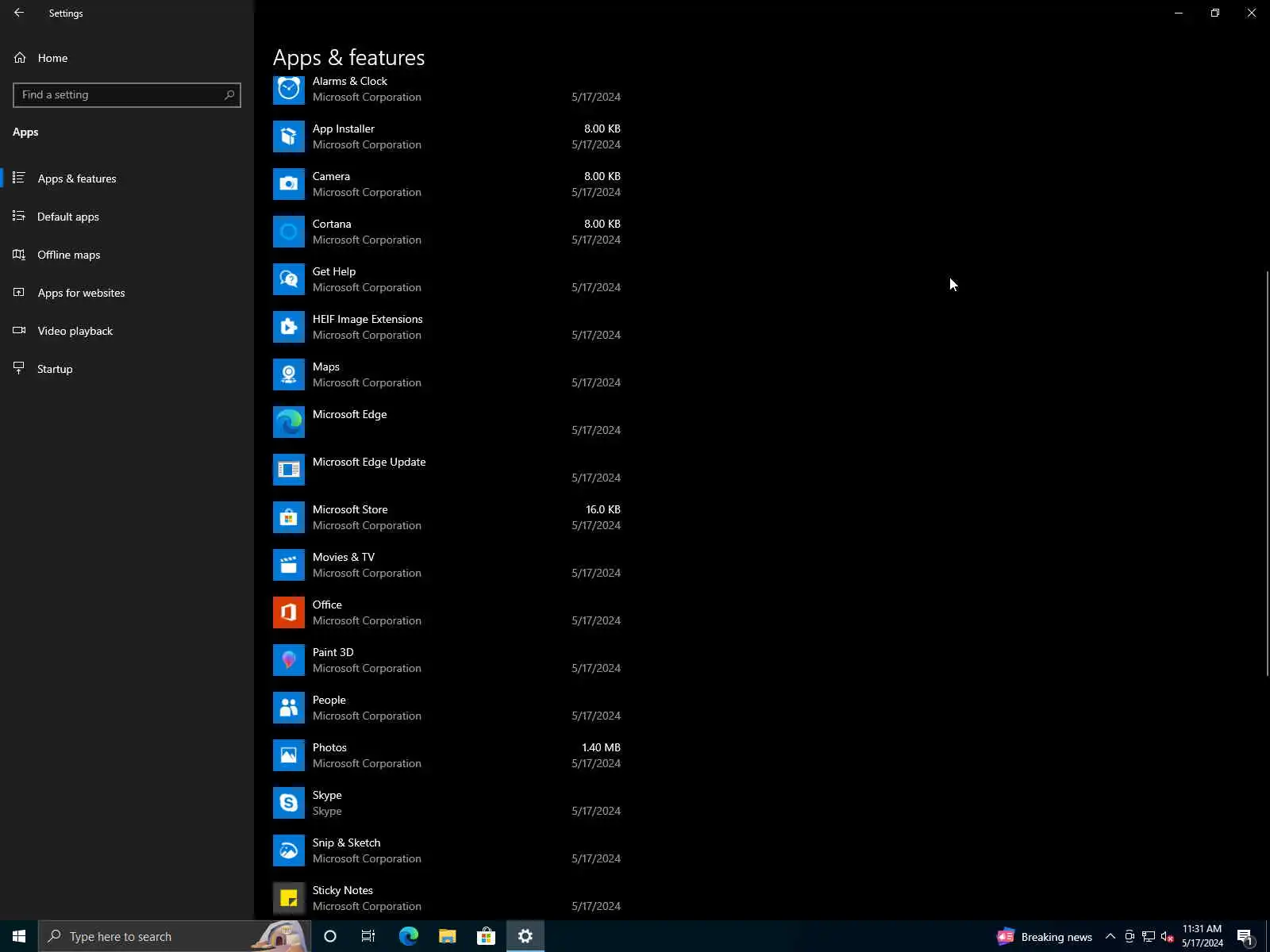Click the muted volume tray icon
The width and height of the screenshot is (1270, 952).
coord(1167,937)
